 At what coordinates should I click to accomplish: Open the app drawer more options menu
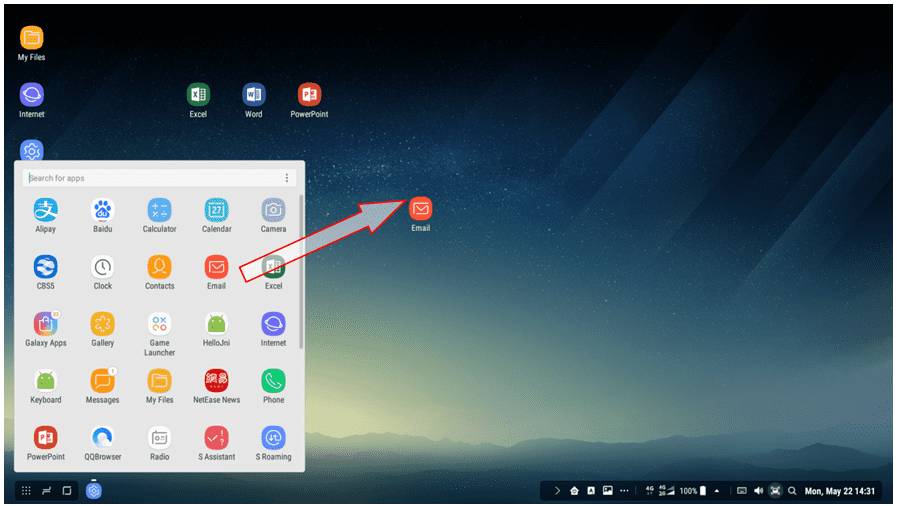[287, 178]
